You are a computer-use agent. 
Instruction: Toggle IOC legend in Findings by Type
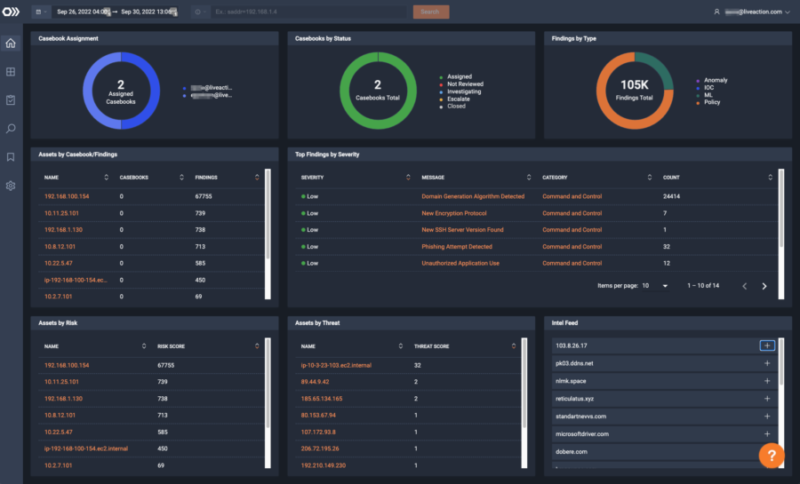point(705,88)
